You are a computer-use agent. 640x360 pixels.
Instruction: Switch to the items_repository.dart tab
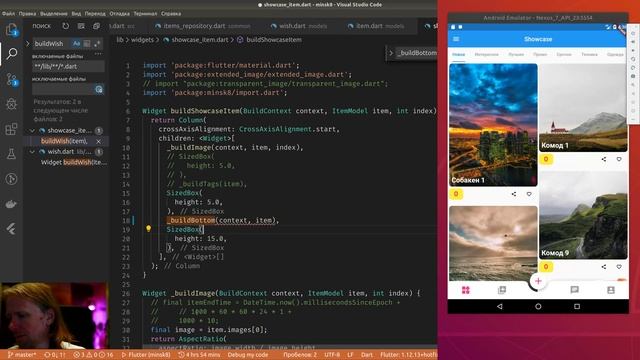click(203, 26)
